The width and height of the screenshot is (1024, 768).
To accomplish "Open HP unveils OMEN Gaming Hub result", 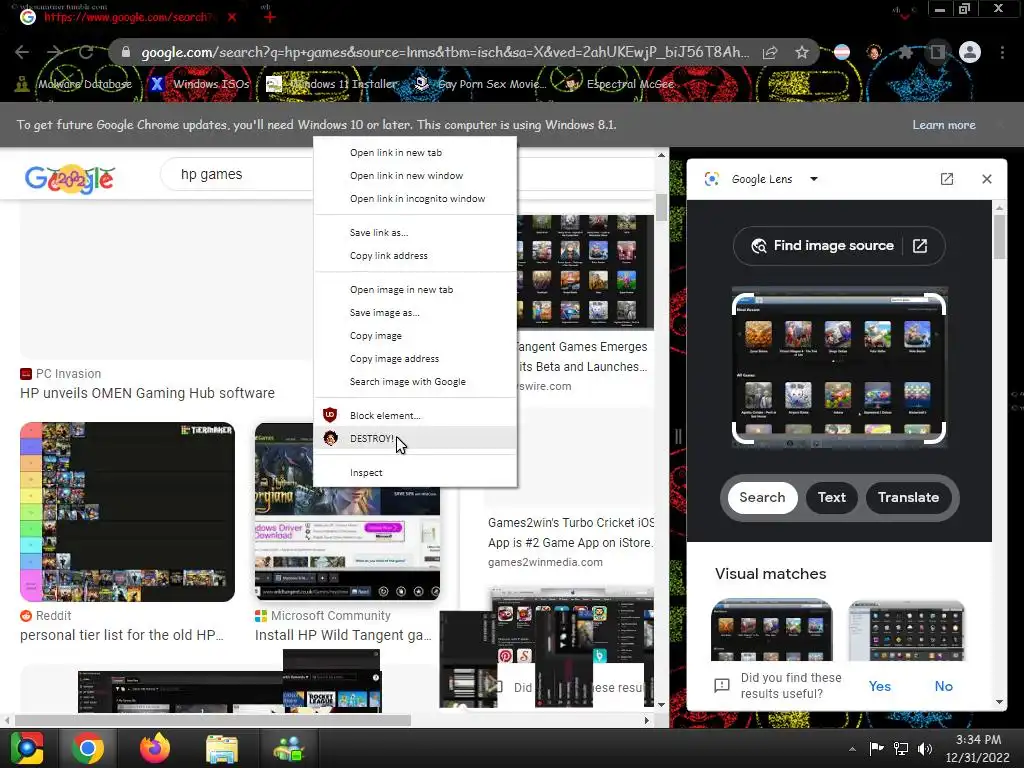I will click(148, 393).
